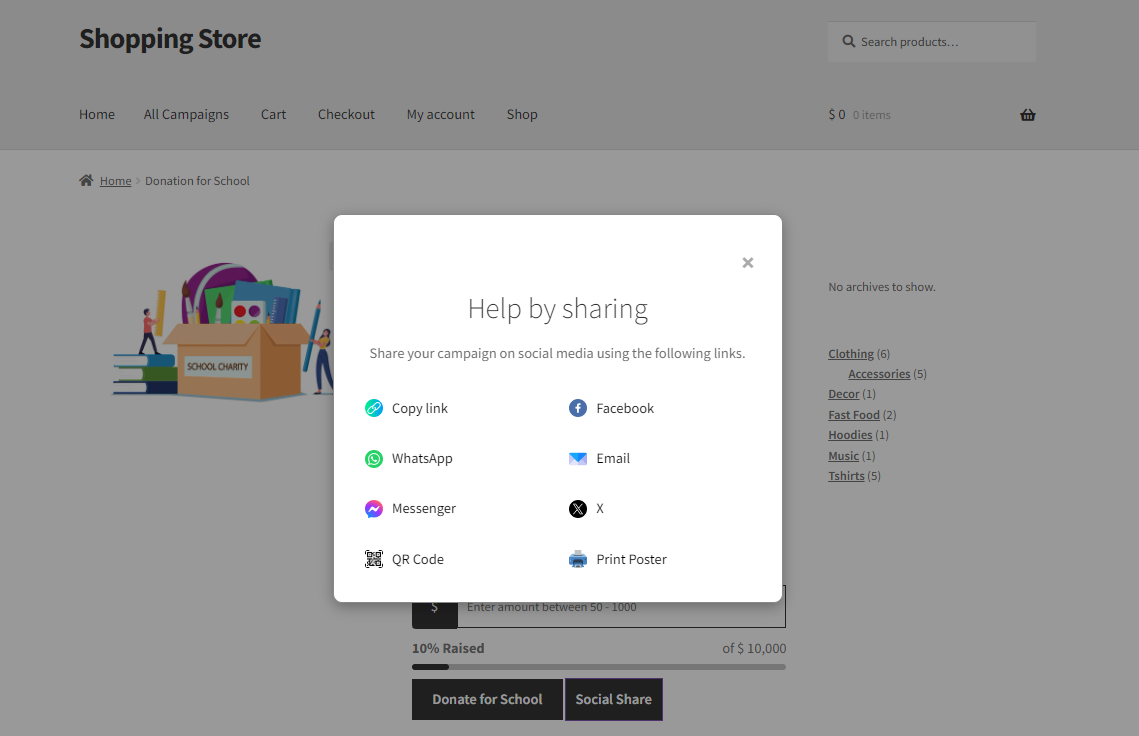Share via WhatsApp text label
The height and width of the screenshot is (736, 1139).
coord(422,458)
